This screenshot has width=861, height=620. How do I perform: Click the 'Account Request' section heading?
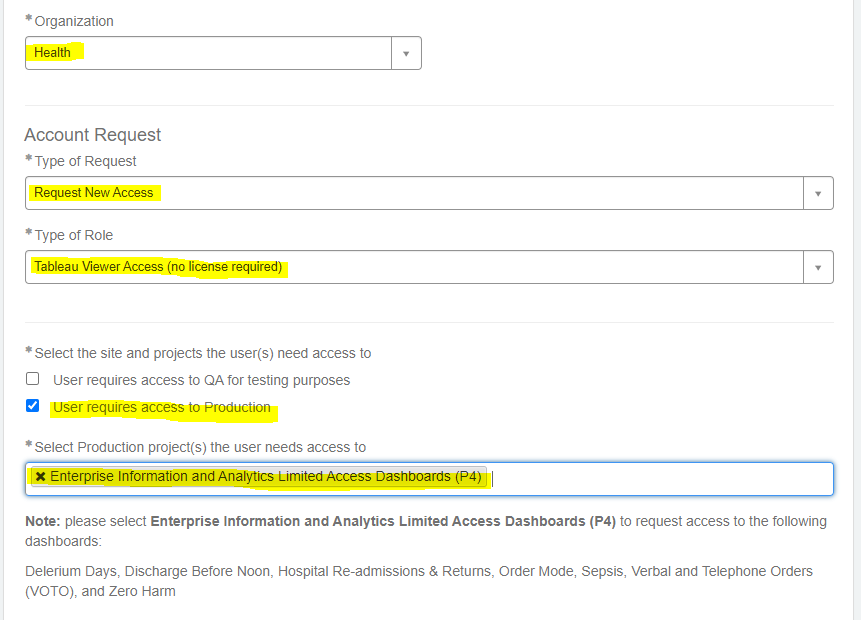(x=92, y=135)
